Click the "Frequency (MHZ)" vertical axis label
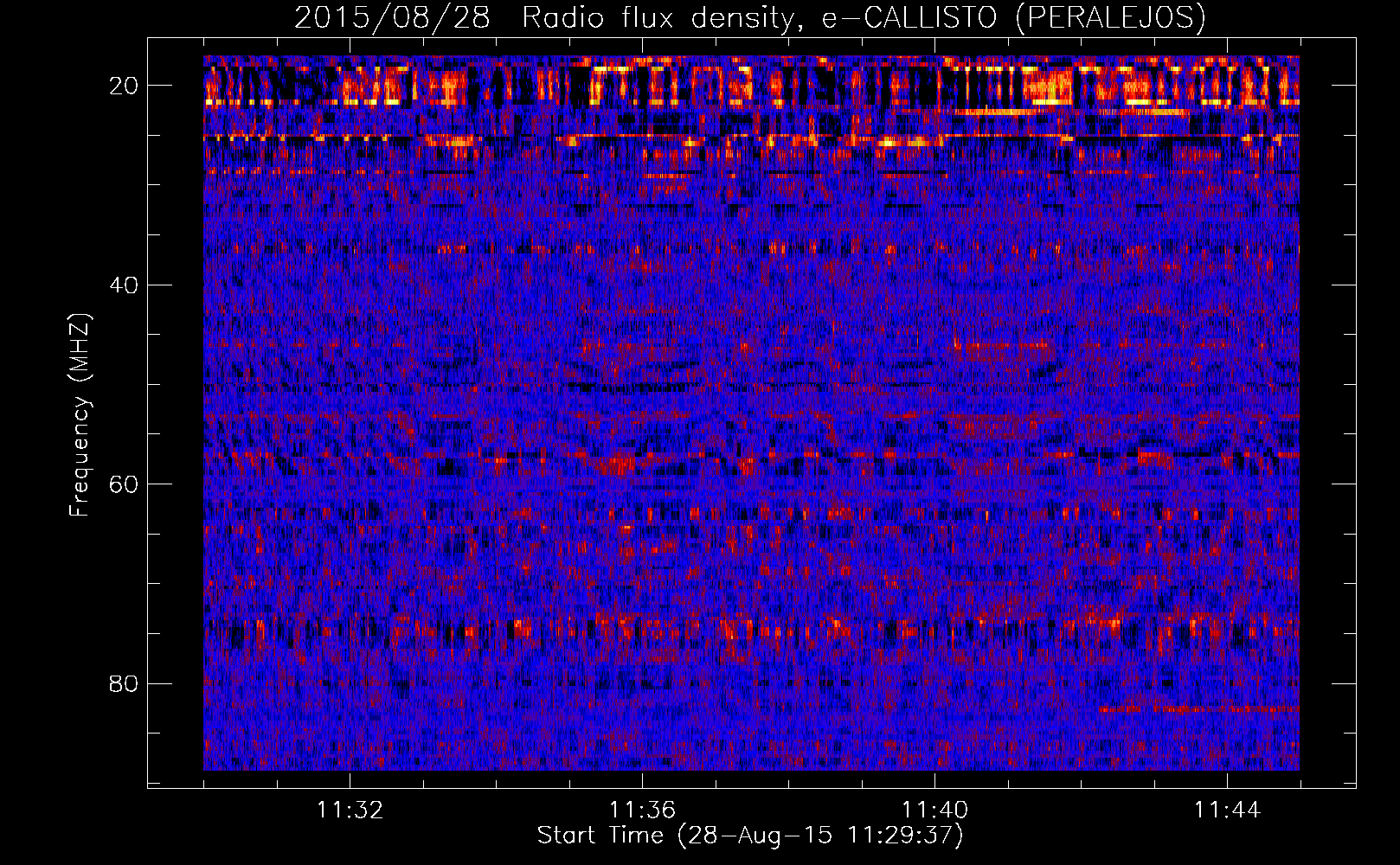The width and height of the screenshot is (1400, 865). (x=80, y=415)
